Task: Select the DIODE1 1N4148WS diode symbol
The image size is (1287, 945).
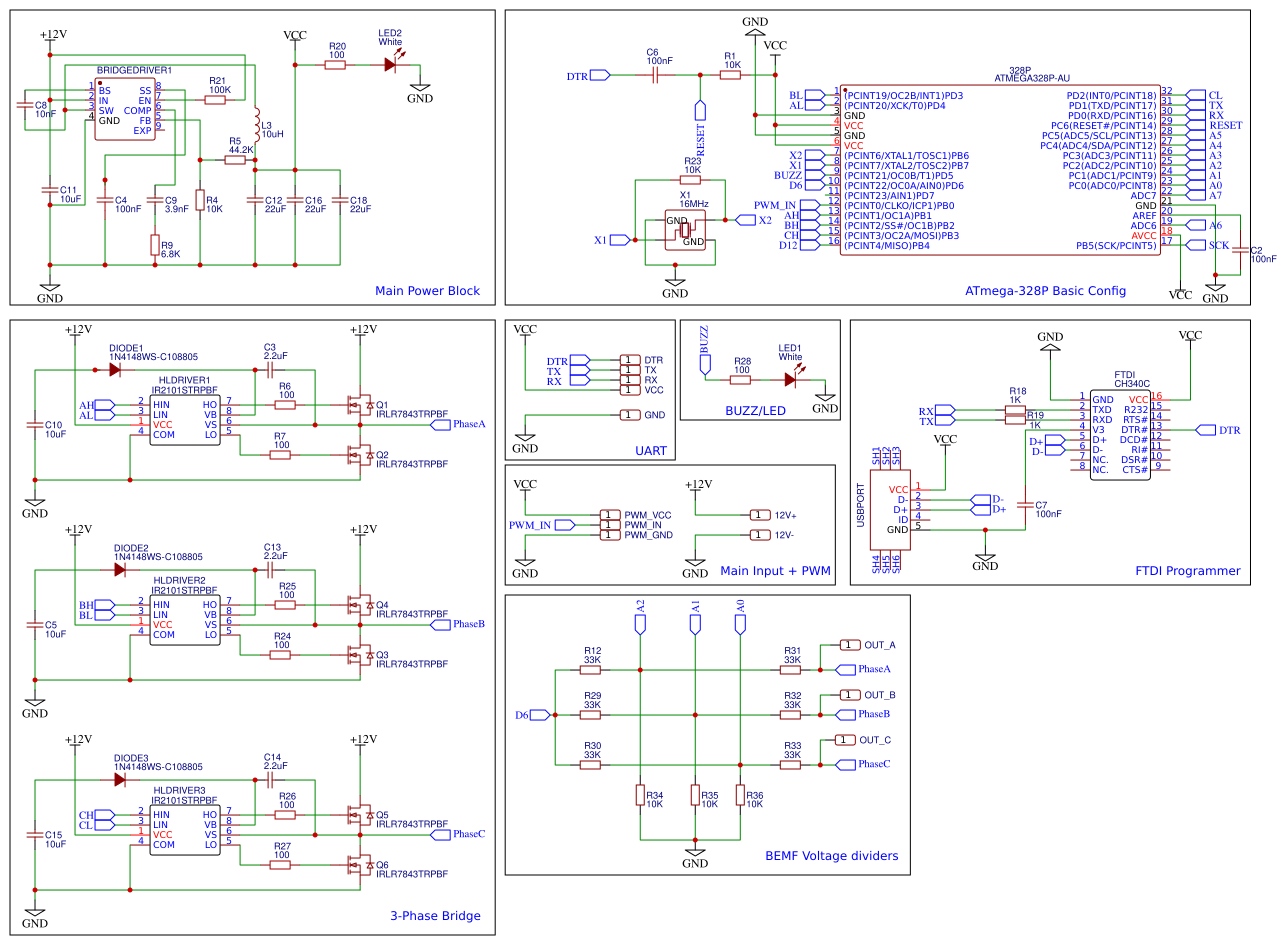Action: [115, 370]
